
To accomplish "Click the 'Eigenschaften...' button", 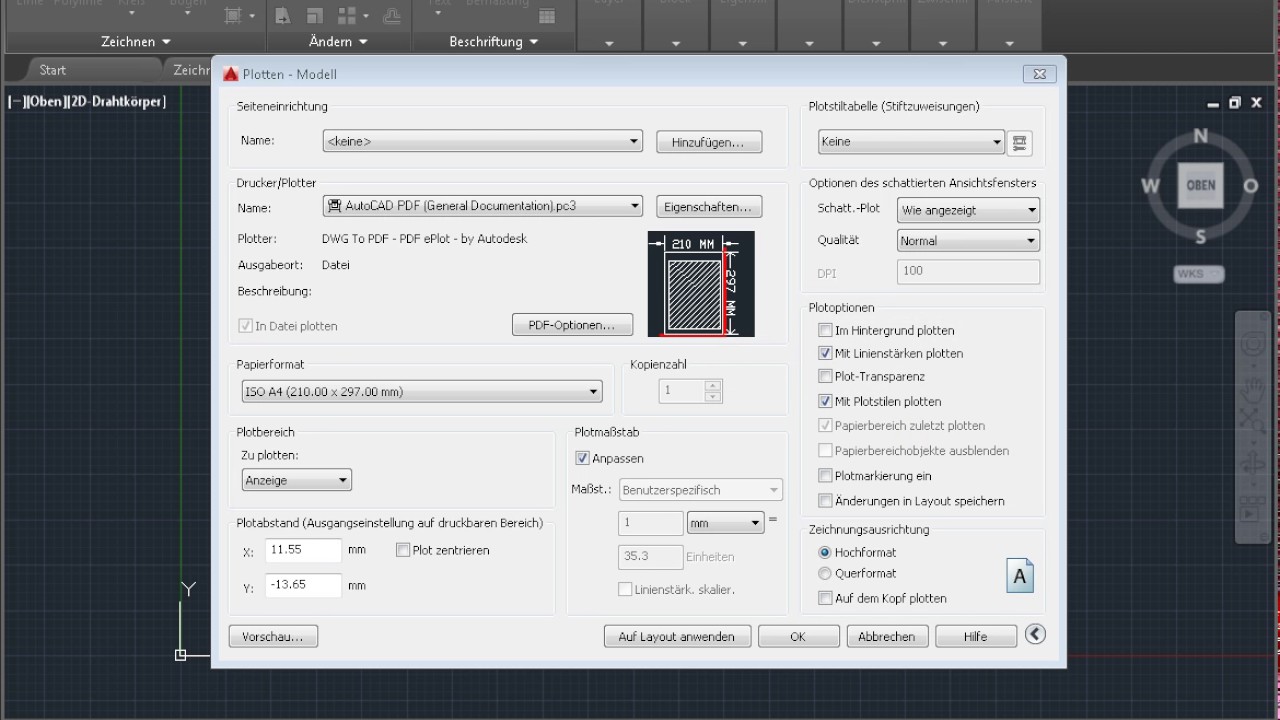I will [709, 207].
